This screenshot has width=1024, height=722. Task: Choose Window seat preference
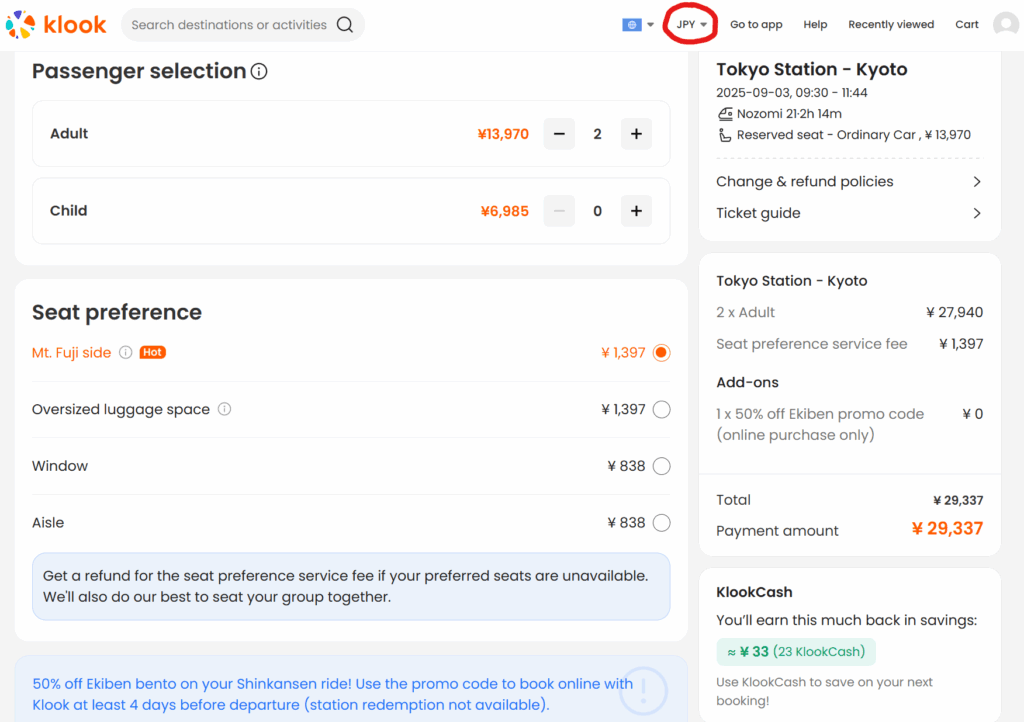point(661,466)
